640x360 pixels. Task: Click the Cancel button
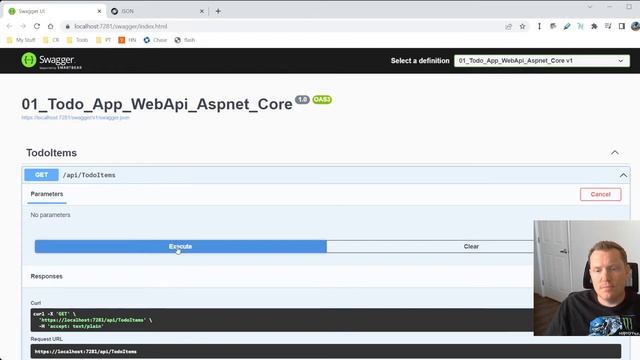coord(600,194)
